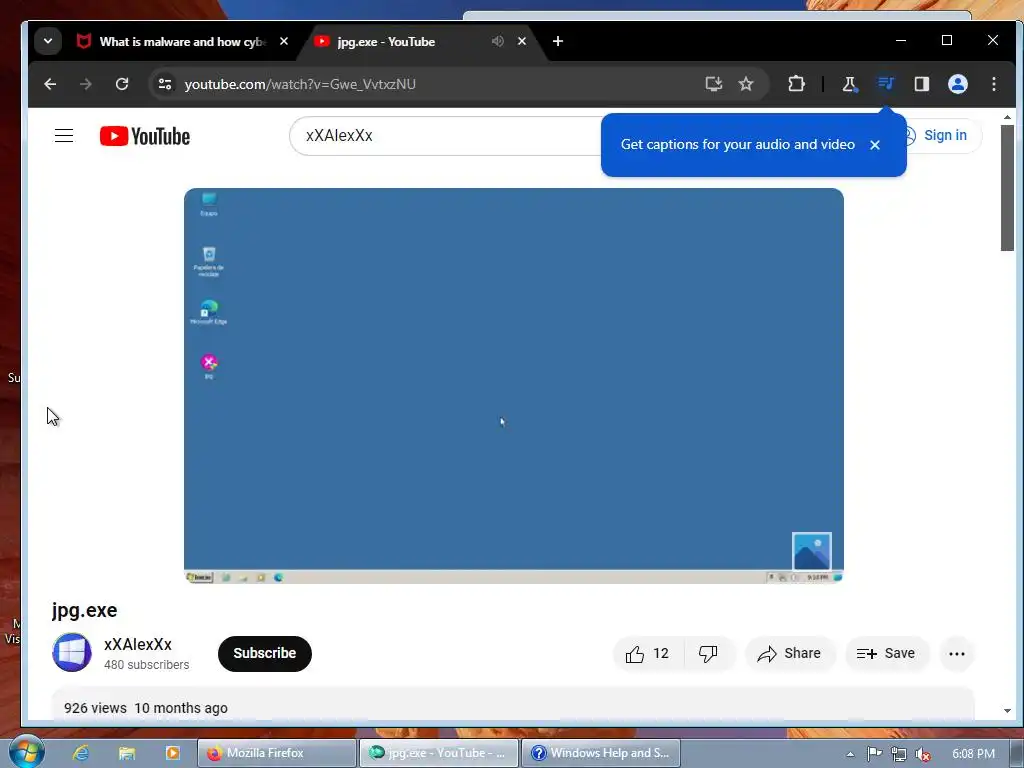Open the Chrome profile avatar
This screenshot has width=1024, height=768.
point(957,84)
